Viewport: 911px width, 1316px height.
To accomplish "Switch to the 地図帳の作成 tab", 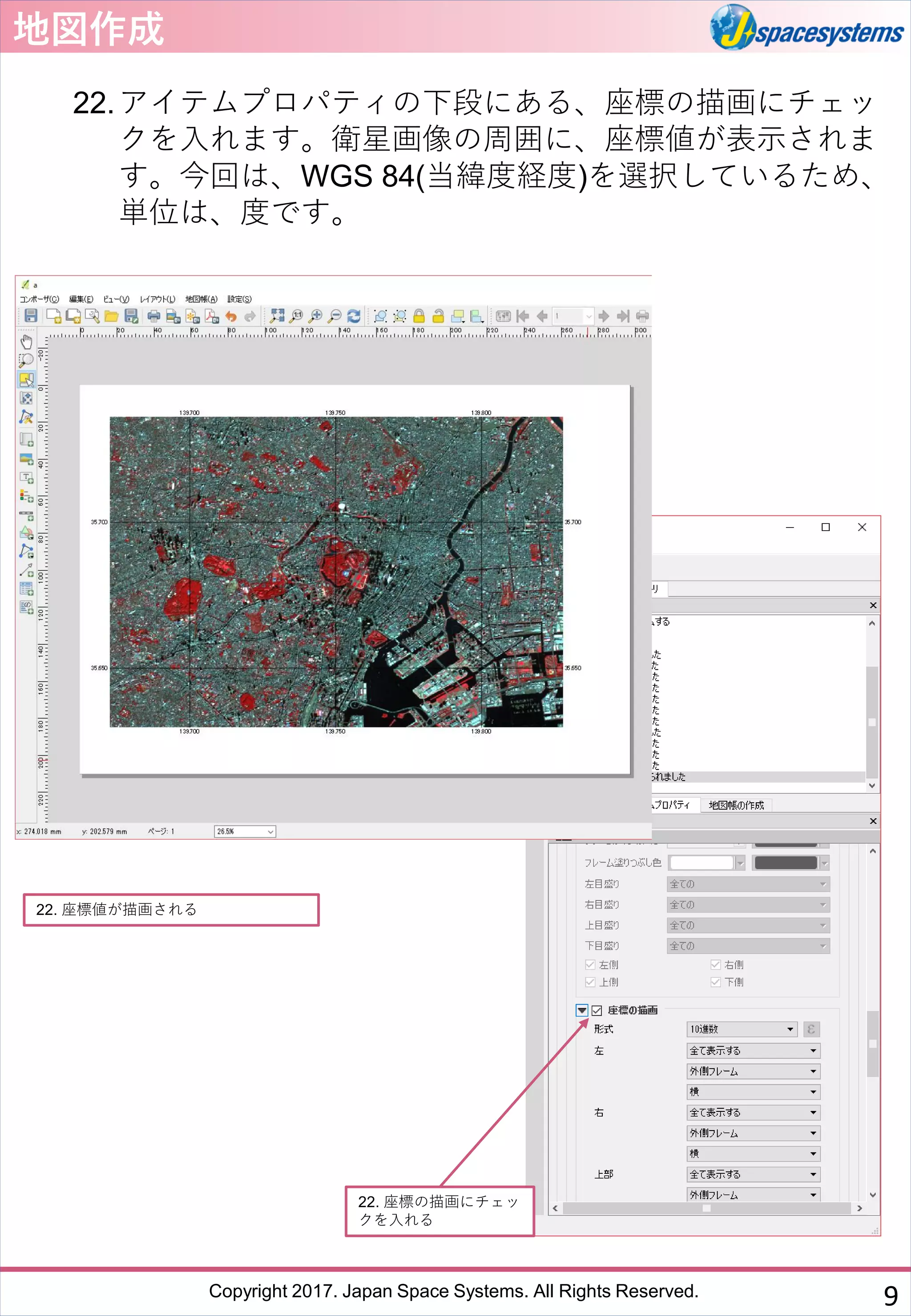I will tap(736, 805).
